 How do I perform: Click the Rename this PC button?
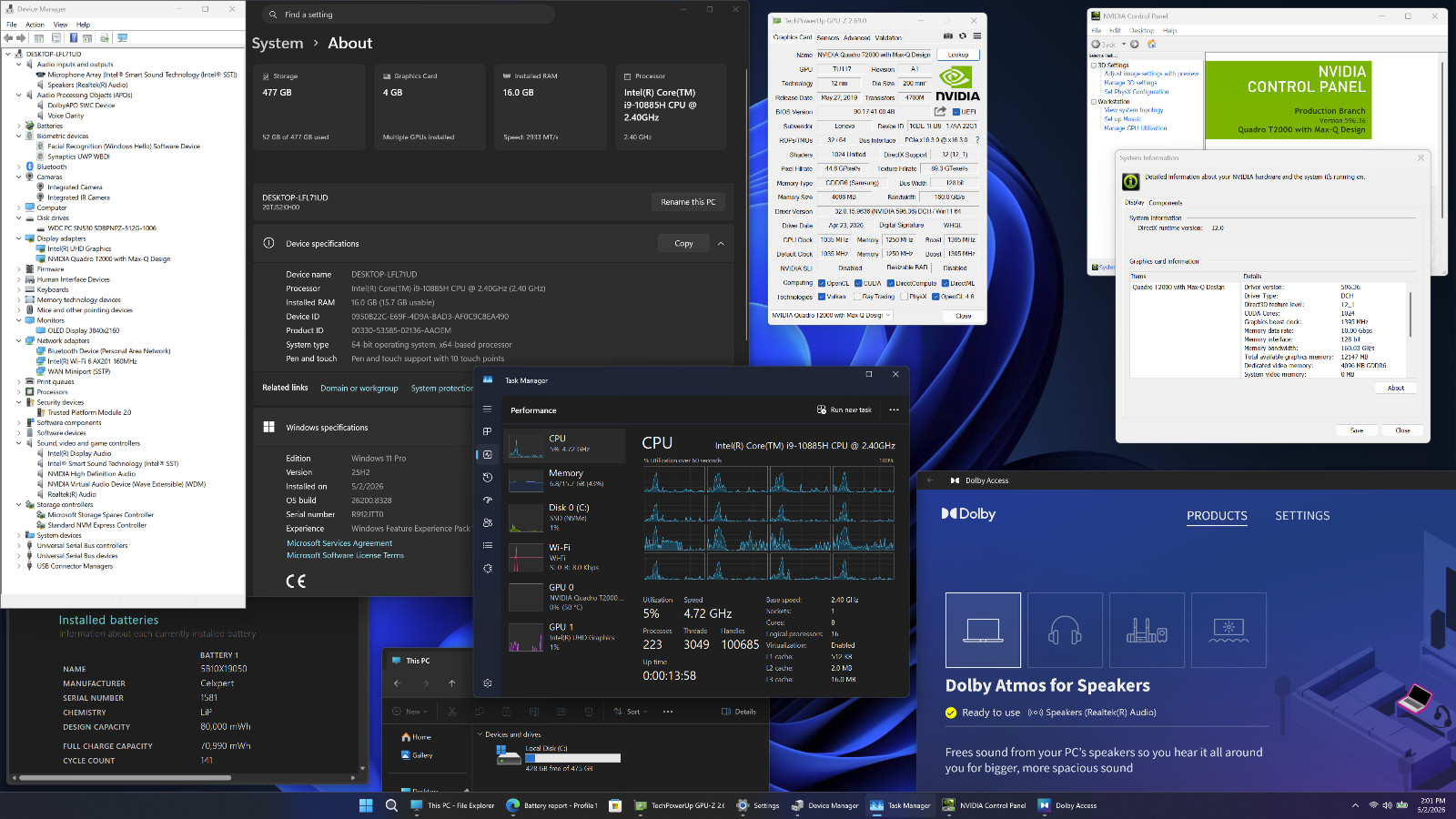[x=688, y=202]
